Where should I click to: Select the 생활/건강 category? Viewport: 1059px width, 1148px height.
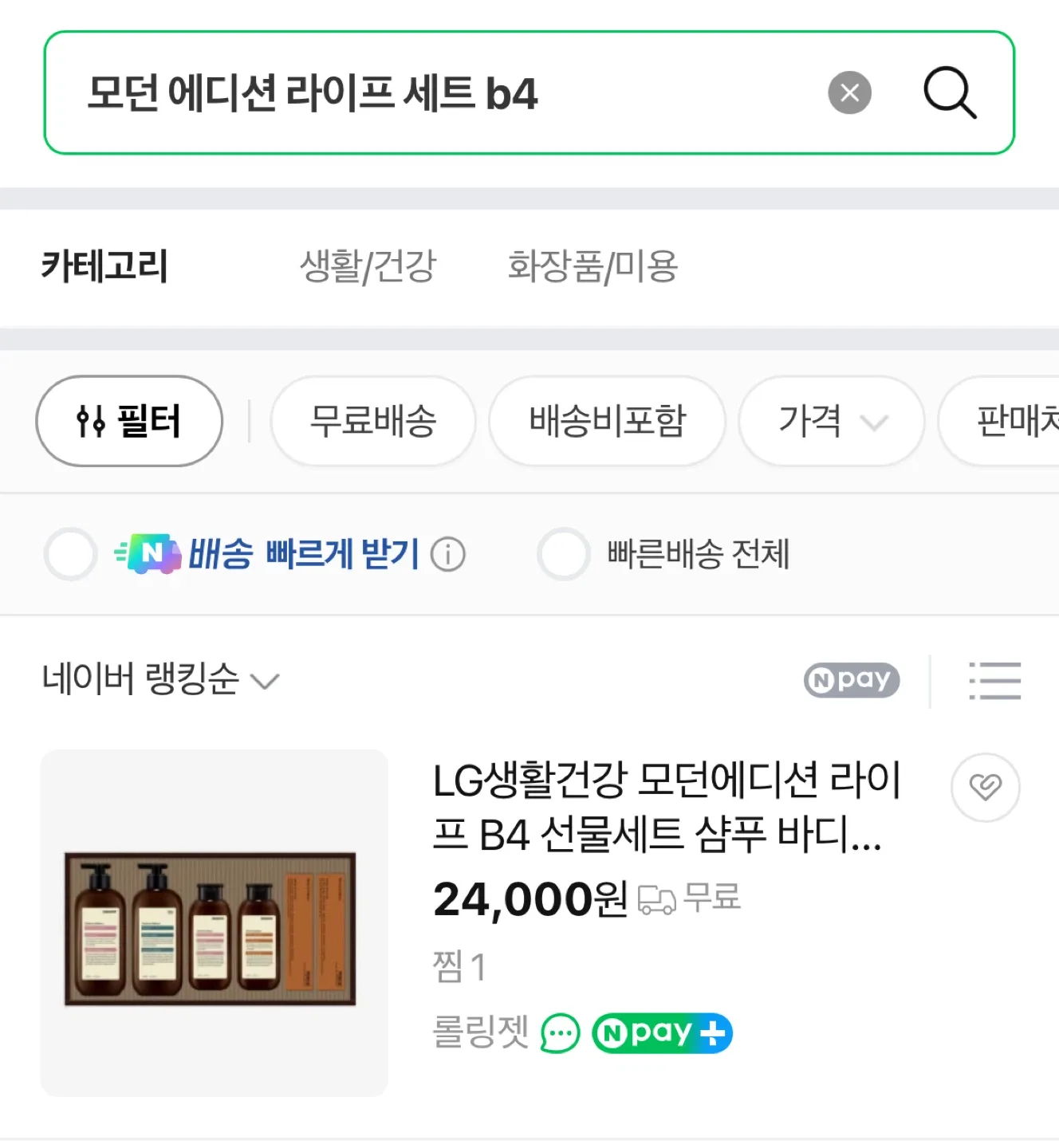point(368,266)
